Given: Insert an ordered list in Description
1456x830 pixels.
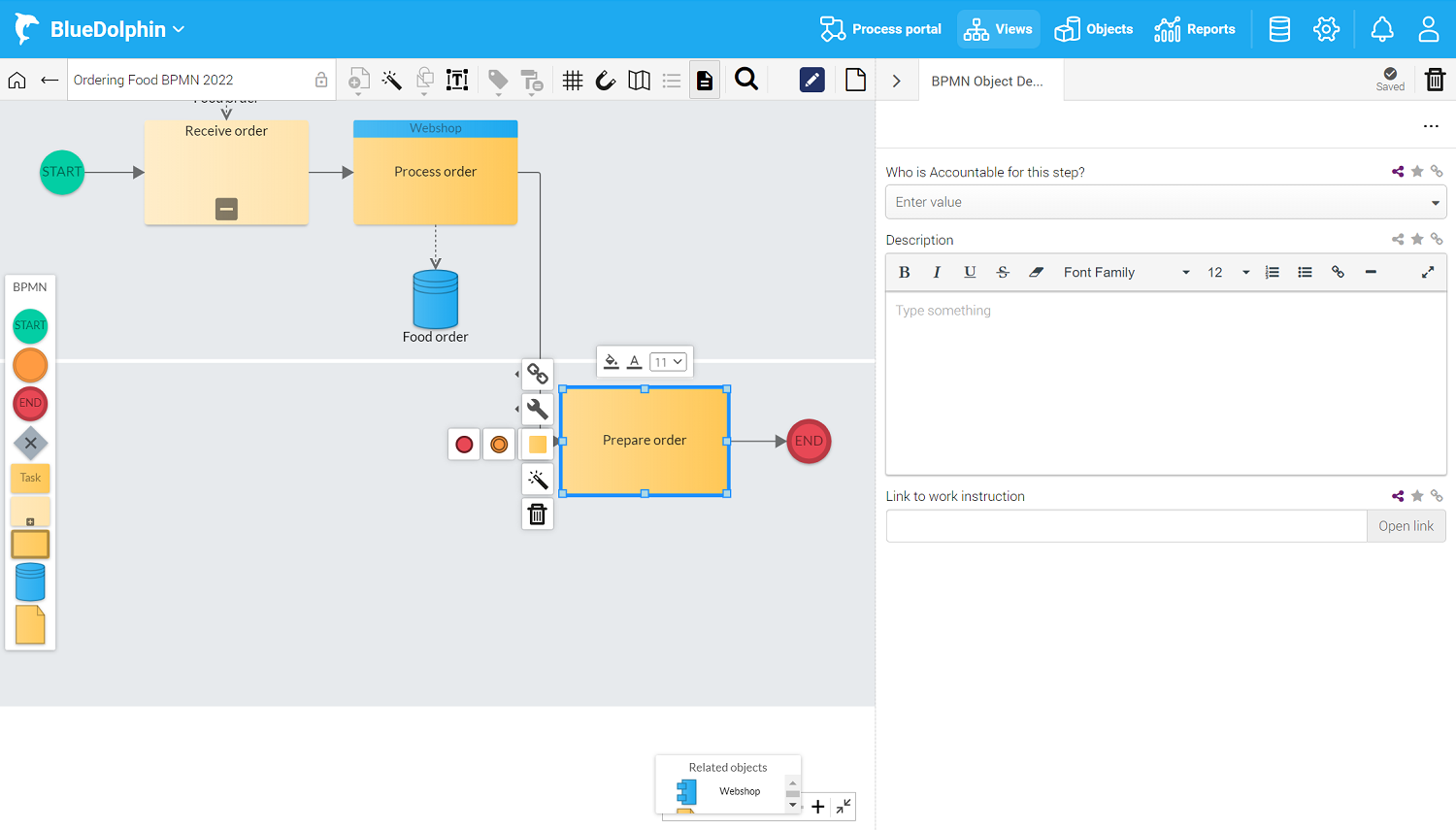Looking at the screenshot, I should [1273, 273].
